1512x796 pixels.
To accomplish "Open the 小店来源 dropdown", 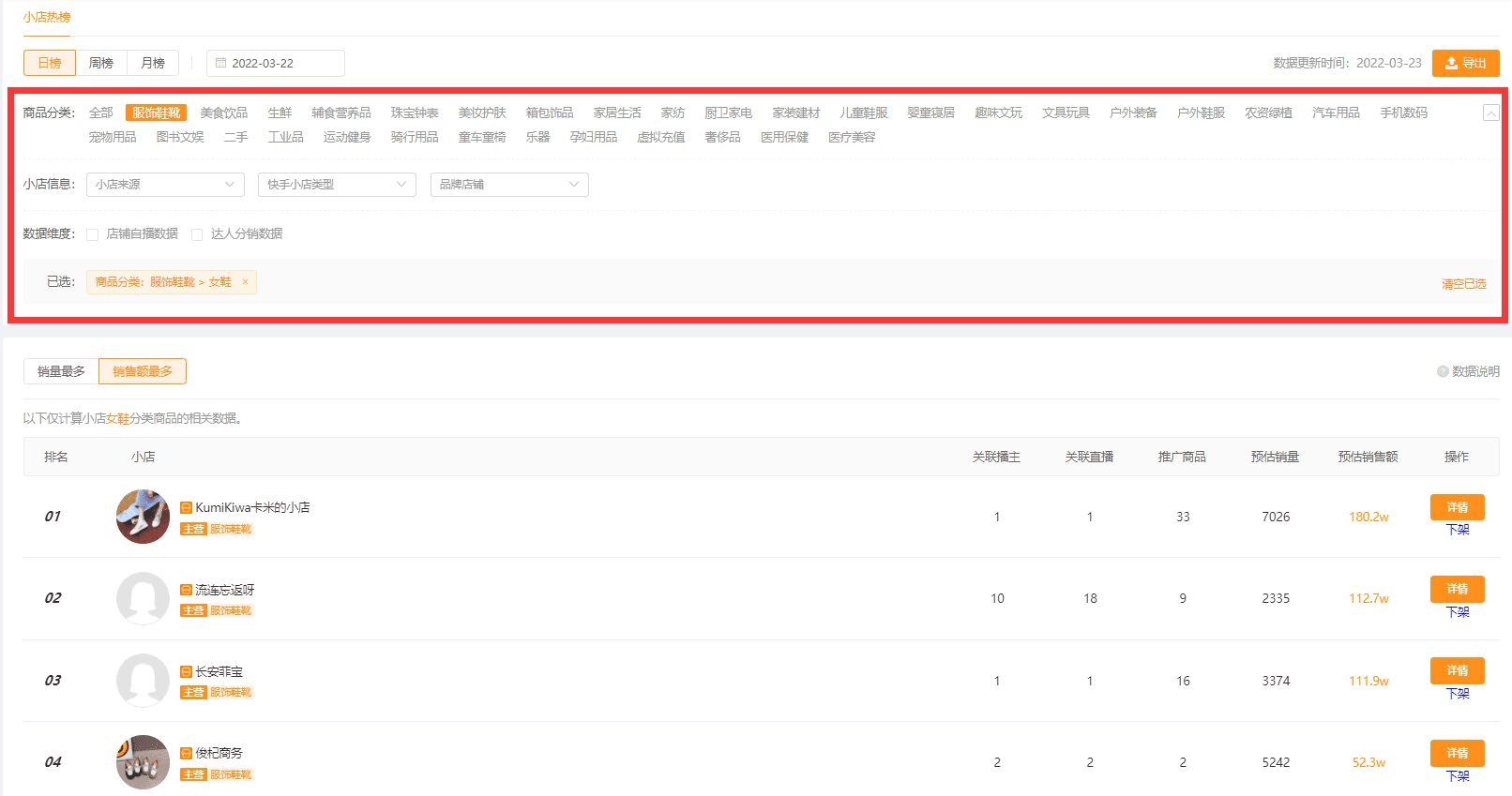I will tap(165, 185).
